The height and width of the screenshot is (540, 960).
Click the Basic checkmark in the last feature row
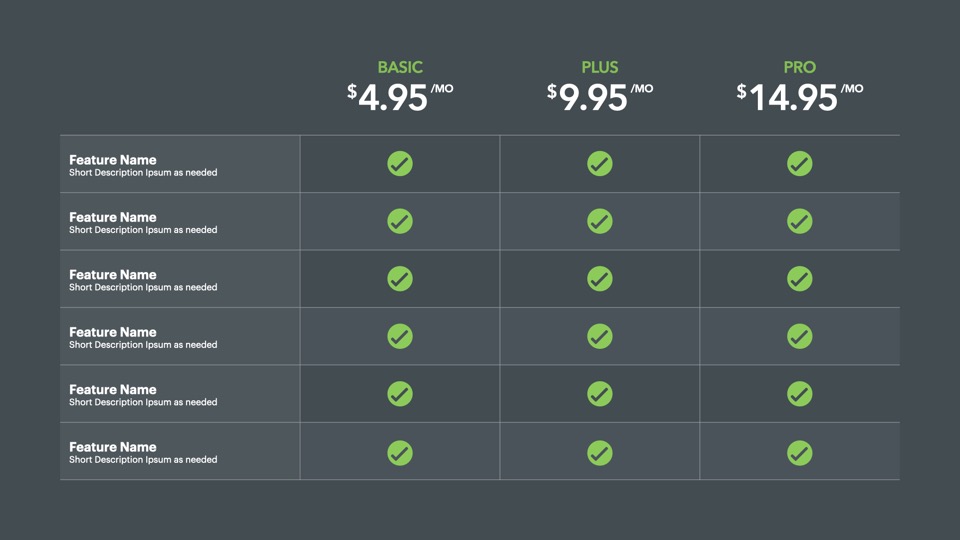pos(400,451)
